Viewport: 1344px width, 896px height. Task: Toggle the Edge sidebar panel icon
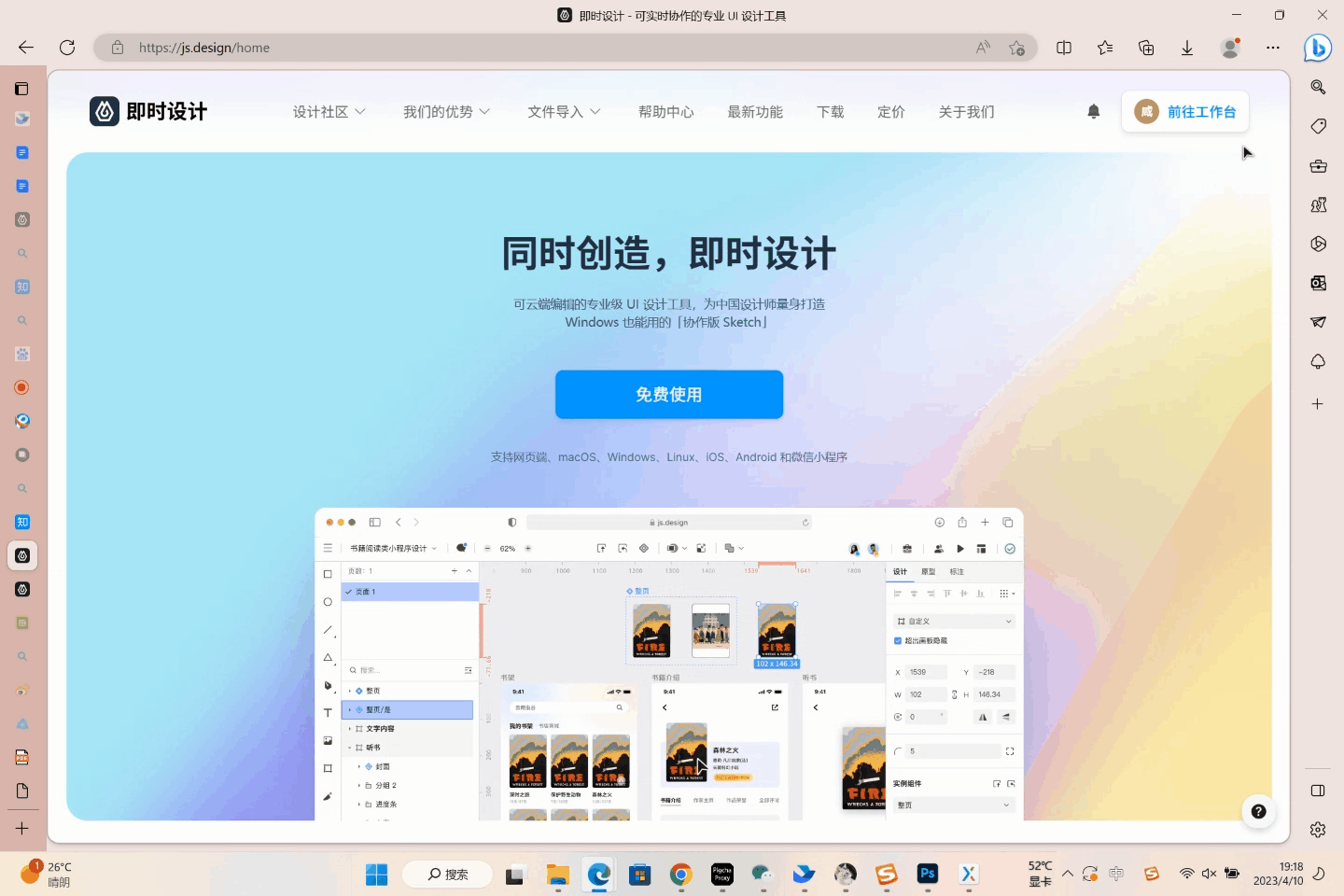[1318, 791]
